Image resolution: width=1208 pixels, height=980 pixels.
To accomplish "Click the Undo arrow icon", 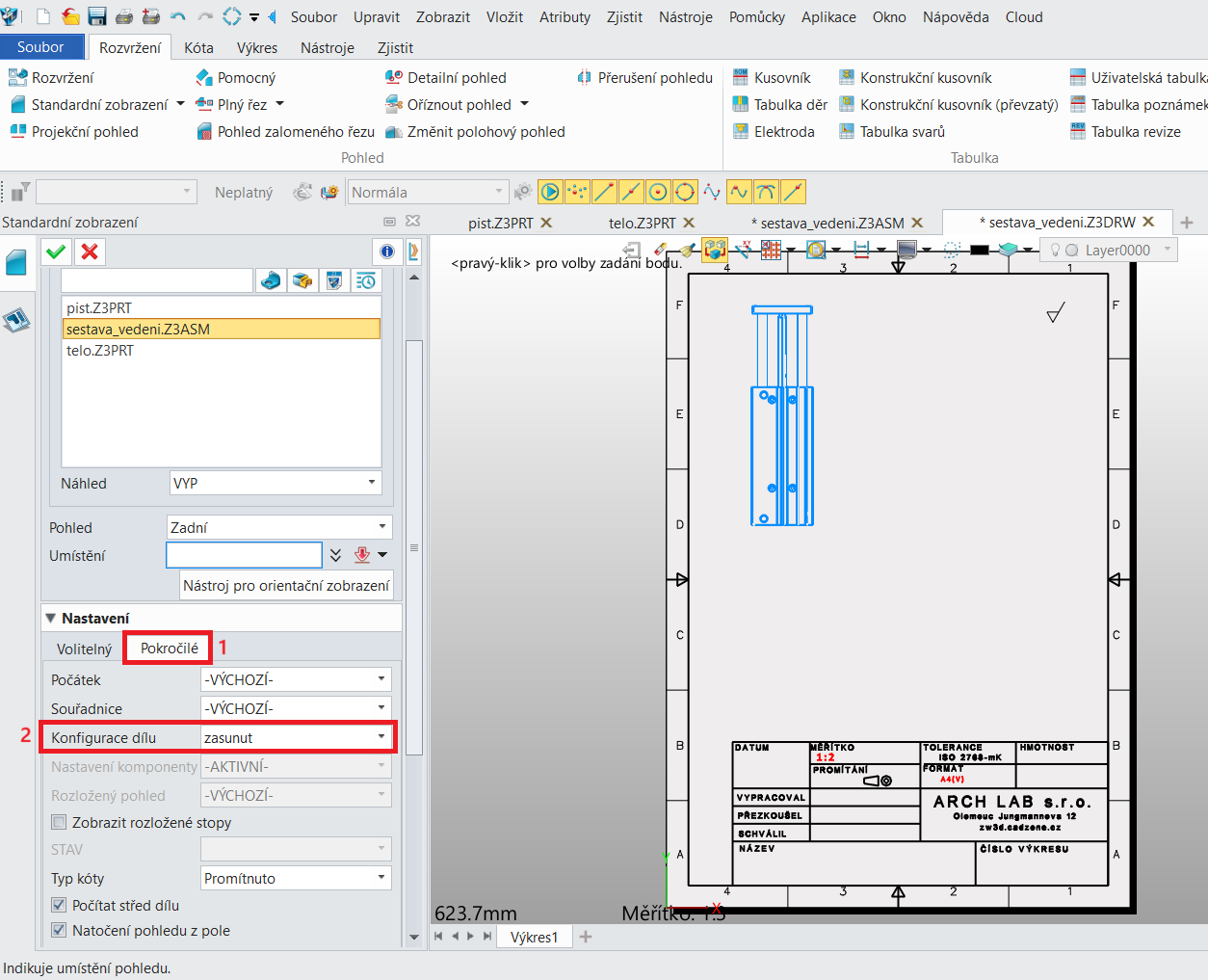I will click(177, 16).
